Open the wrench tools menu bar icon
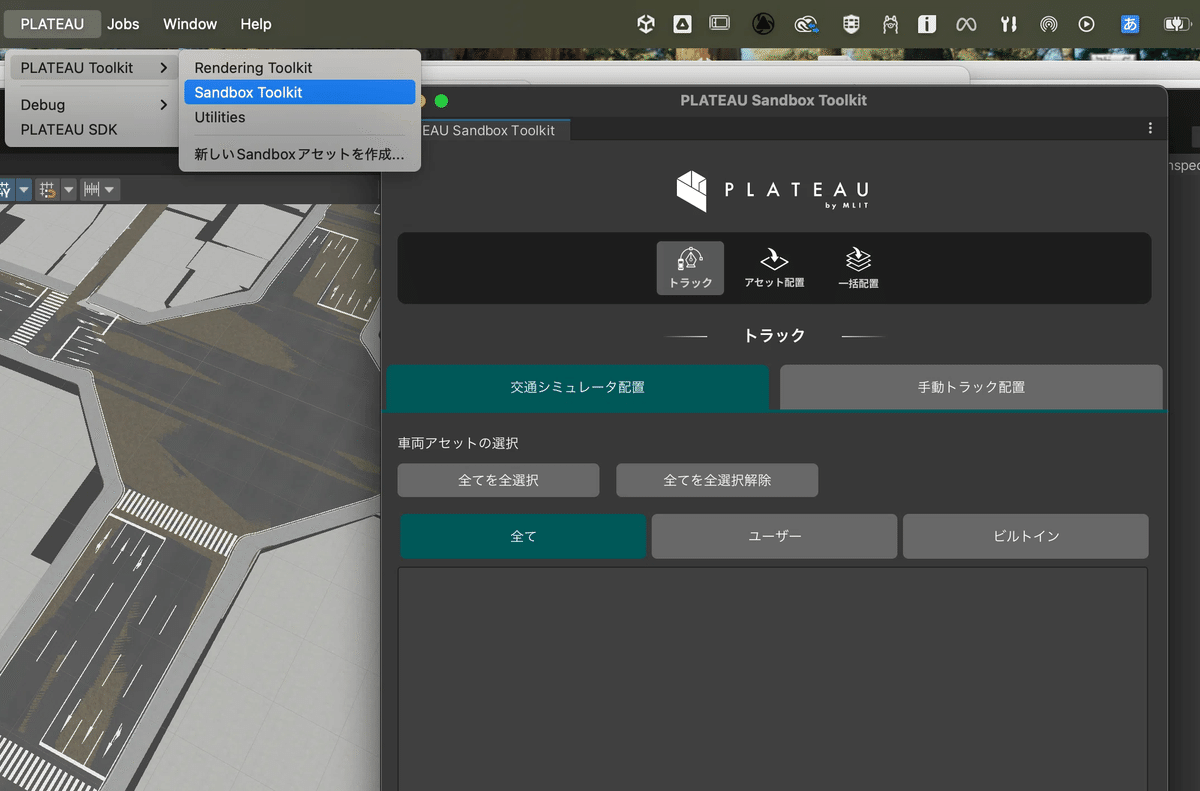Screen dimensions: 1200x791 pos(1009,24)
